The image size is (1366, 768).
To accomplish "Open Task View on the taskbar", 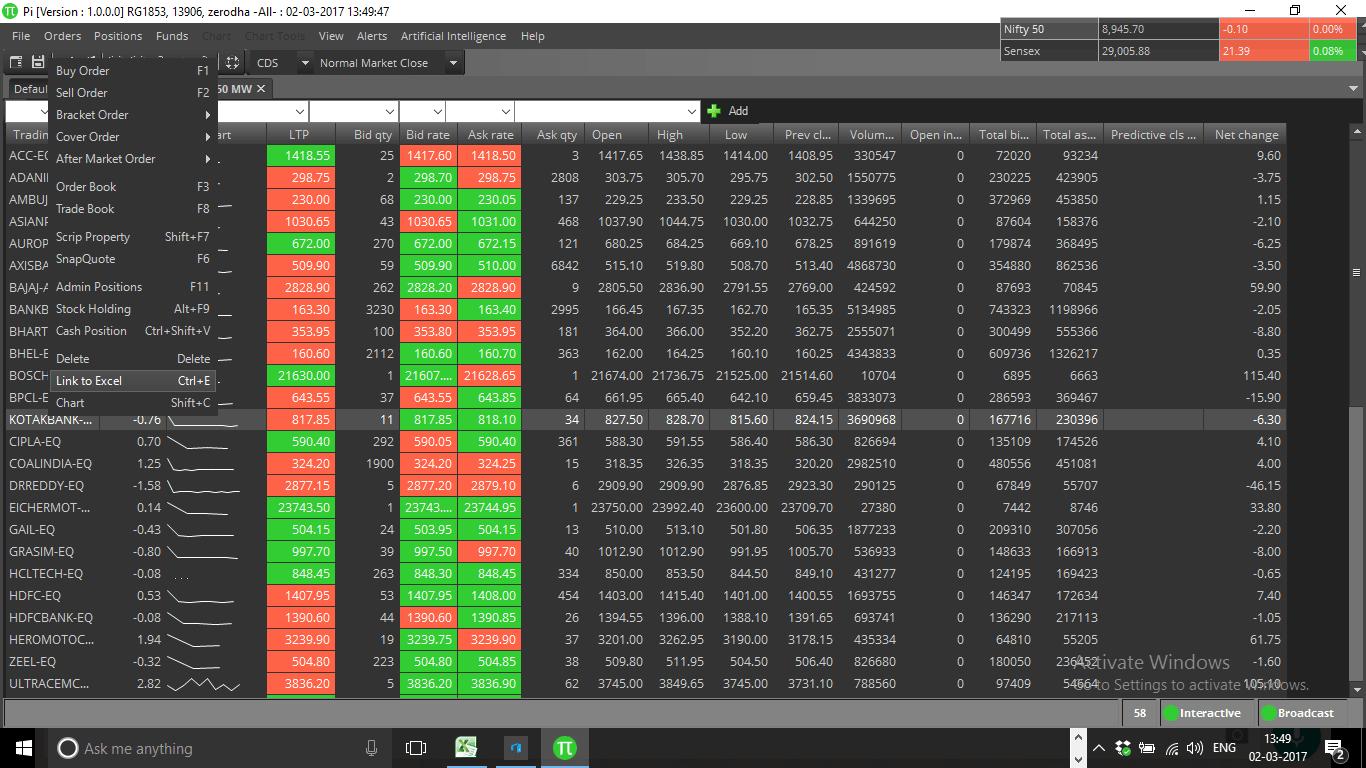I will pyautogui.click(x=416, y=748).
